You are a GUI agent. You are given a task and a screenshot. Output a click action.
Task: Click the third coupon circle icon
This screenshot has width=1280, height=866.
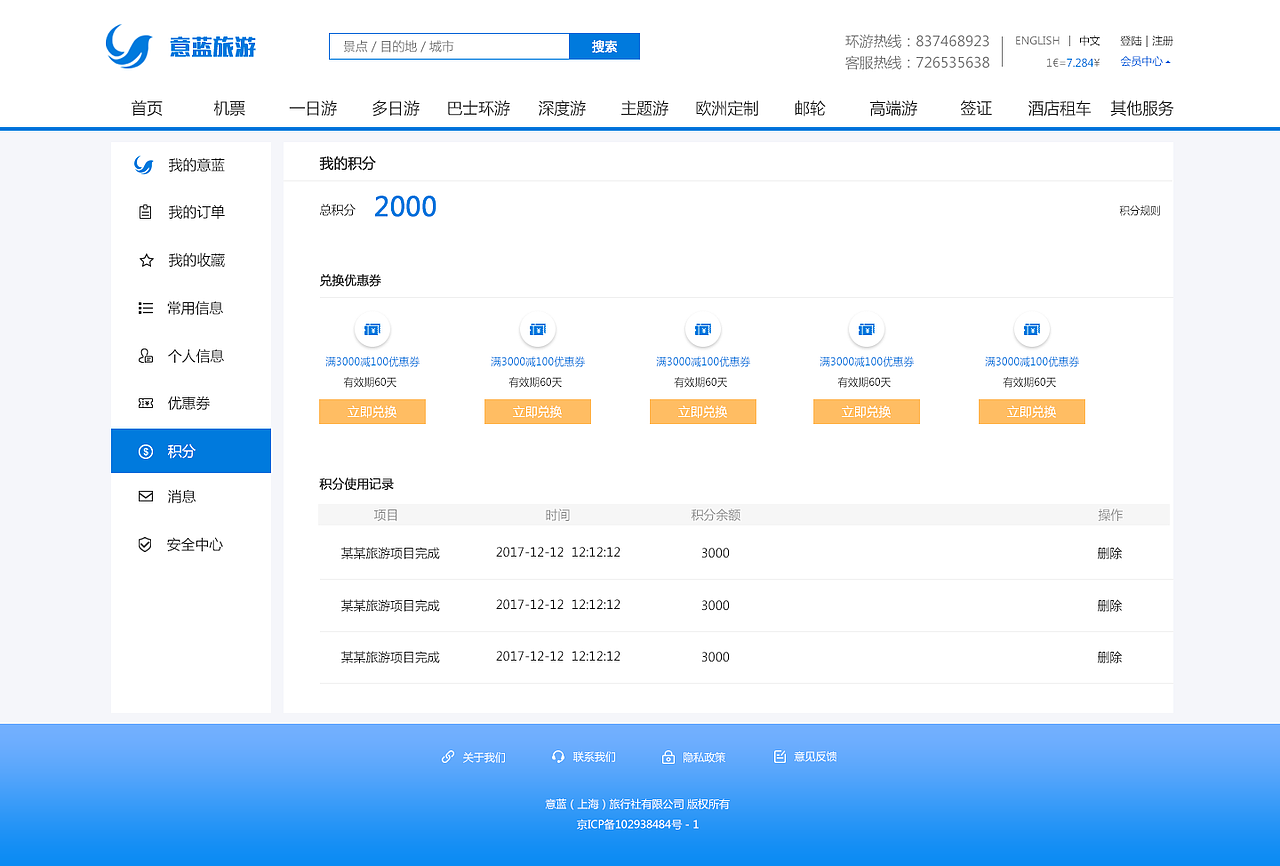[x=703, y=330]
